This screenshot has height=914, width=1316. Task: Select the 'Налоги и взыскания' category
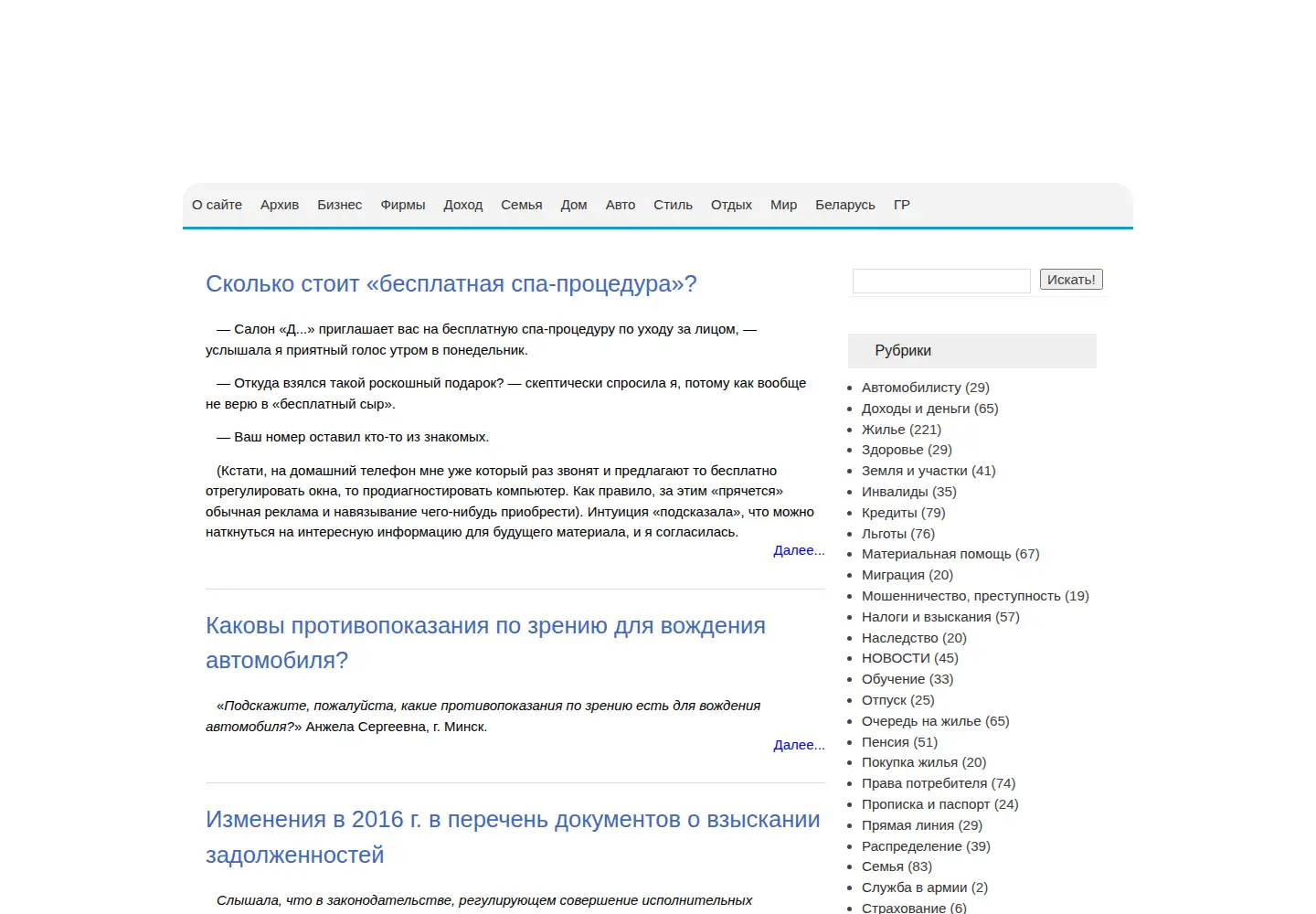click(x=927, y=617)
